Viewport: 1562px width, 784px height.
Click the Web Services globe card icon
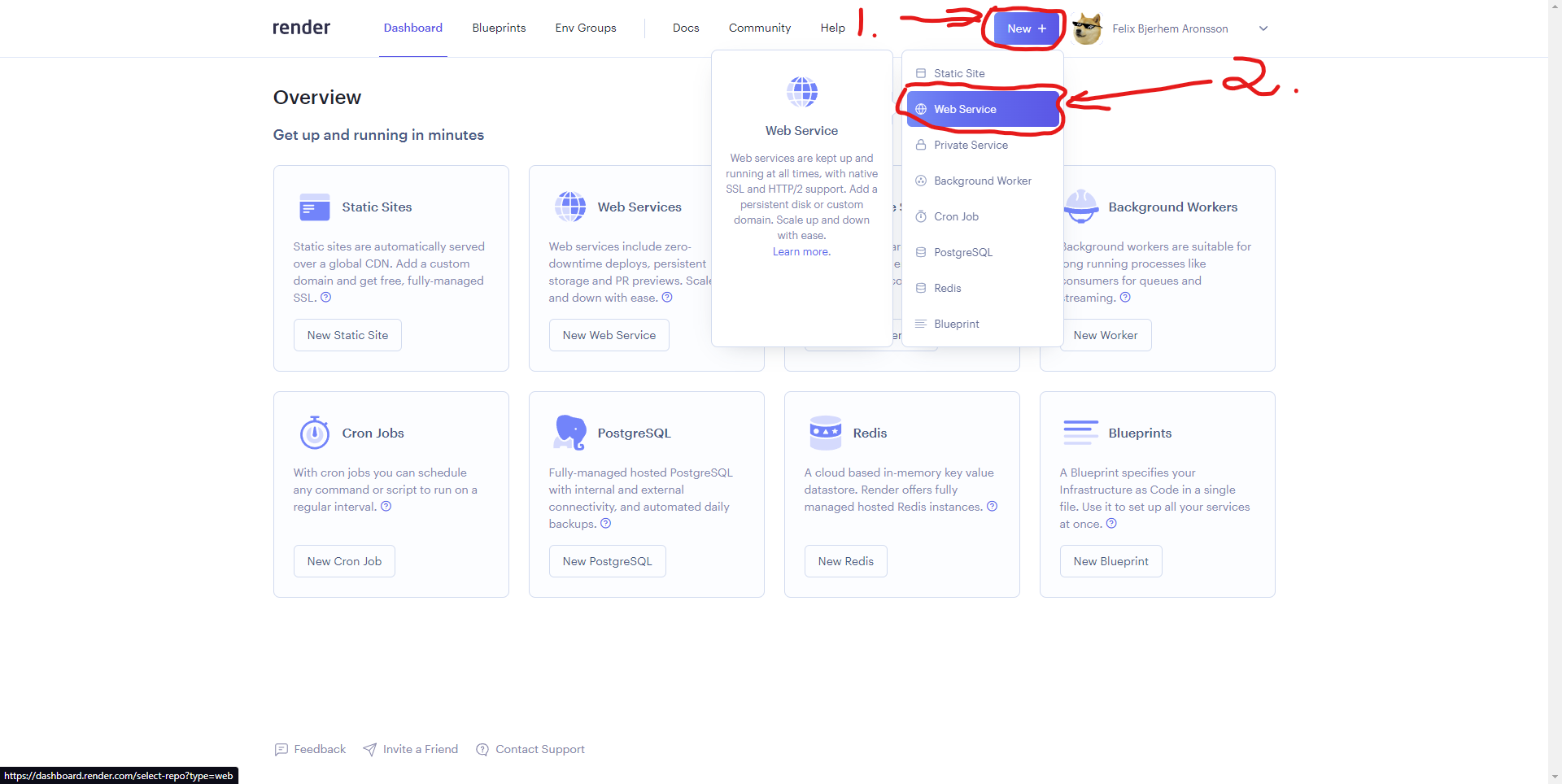coord(570,207)
